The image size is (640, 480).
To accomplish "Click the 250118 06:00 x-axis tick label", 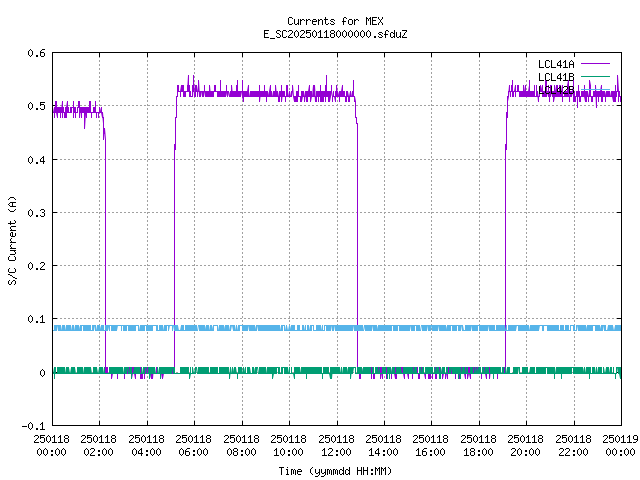I will pyautogui.click(x=194, y=446).
